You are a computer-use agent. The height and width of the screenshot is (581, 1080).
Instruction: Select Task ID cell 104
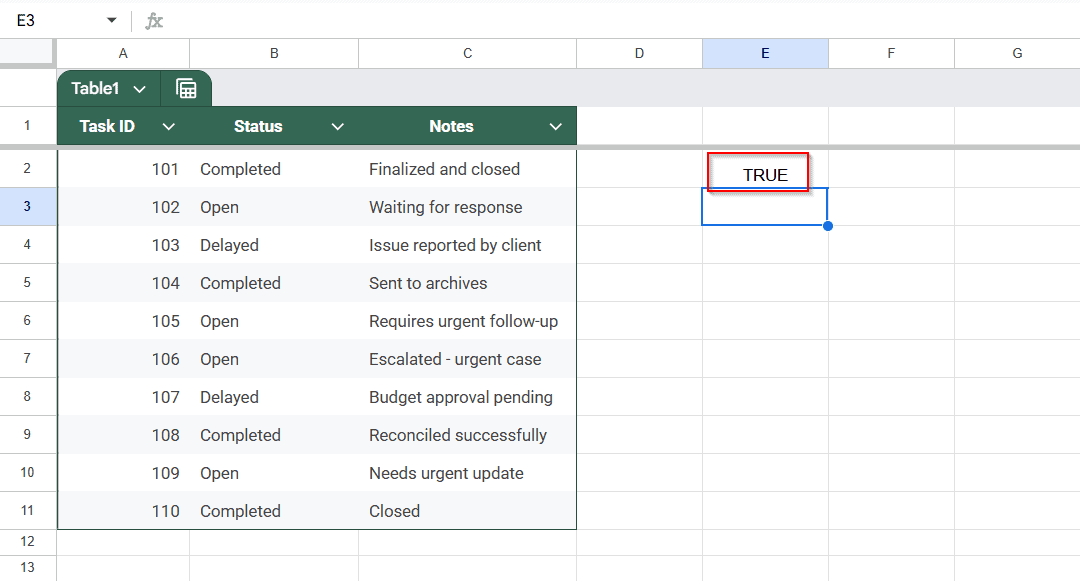(x=123, y=283)
